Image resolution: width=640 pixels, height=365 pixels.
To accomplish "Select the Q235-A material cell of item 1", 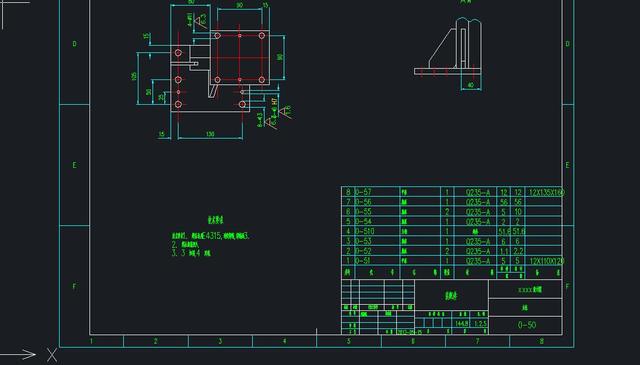I will [478, 261].
